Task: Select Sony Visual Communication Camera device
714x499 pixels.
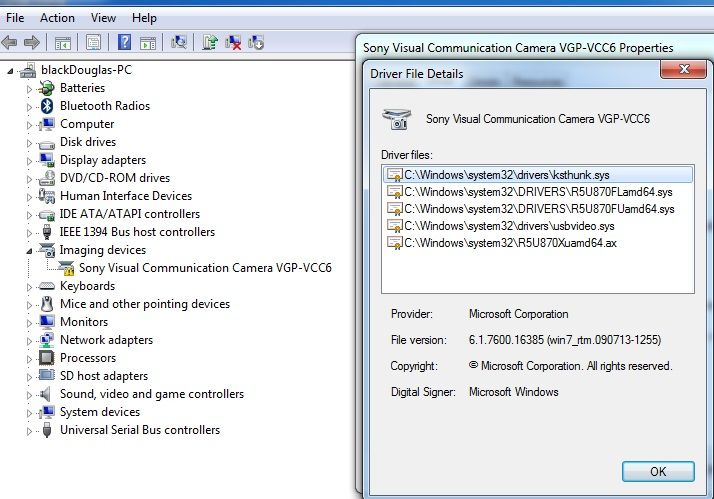Action: [205, 268]
